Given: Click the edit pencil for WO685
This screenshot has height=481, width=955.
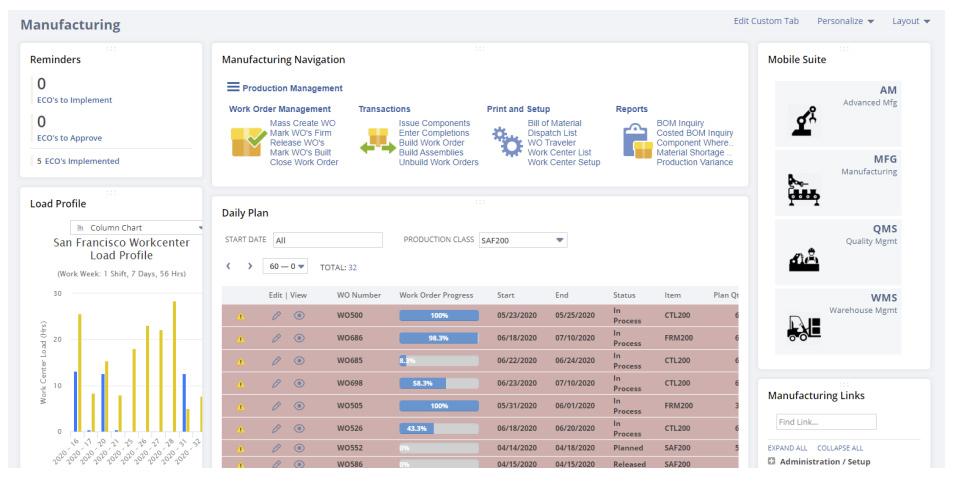Looking at the screenshot, I should coord(277,360).
